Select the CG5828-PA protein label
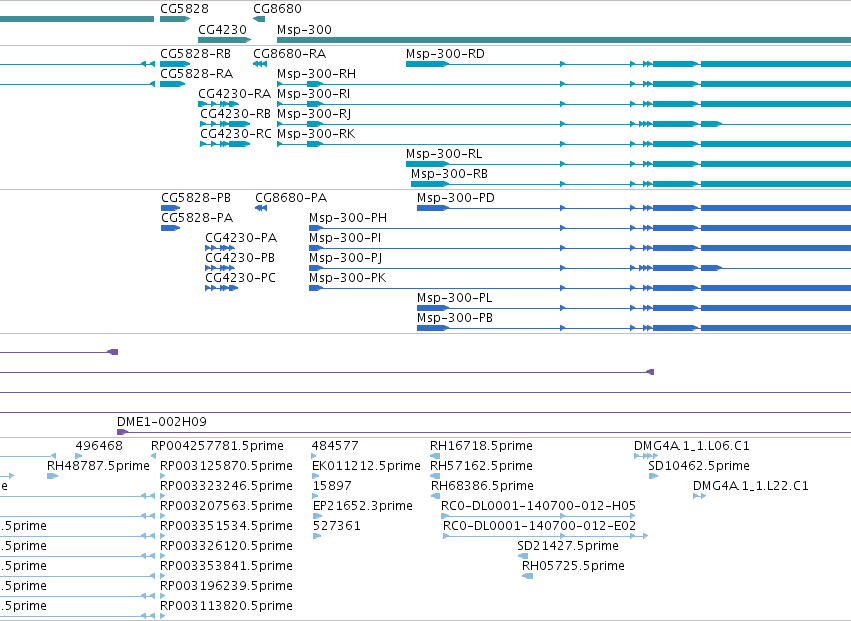Screen dimensions: 851x621 coord(197,218)
